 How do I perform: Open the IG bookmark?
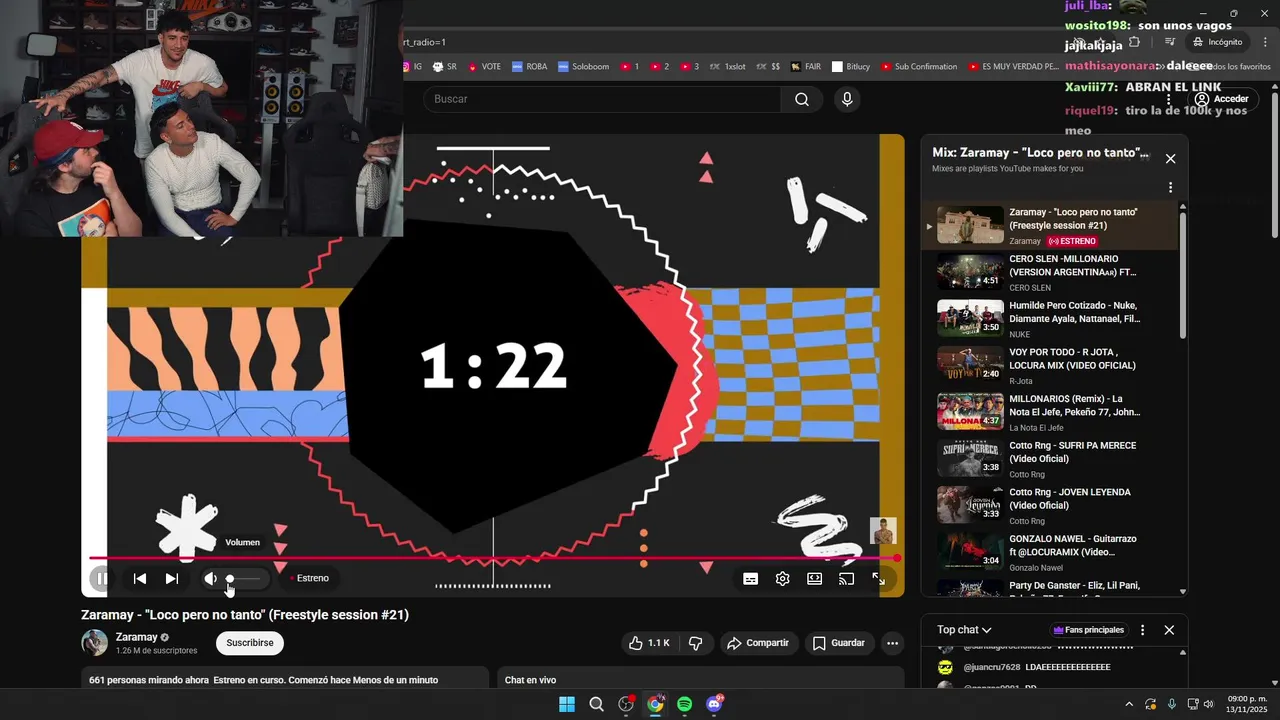(x=413, y=67)
